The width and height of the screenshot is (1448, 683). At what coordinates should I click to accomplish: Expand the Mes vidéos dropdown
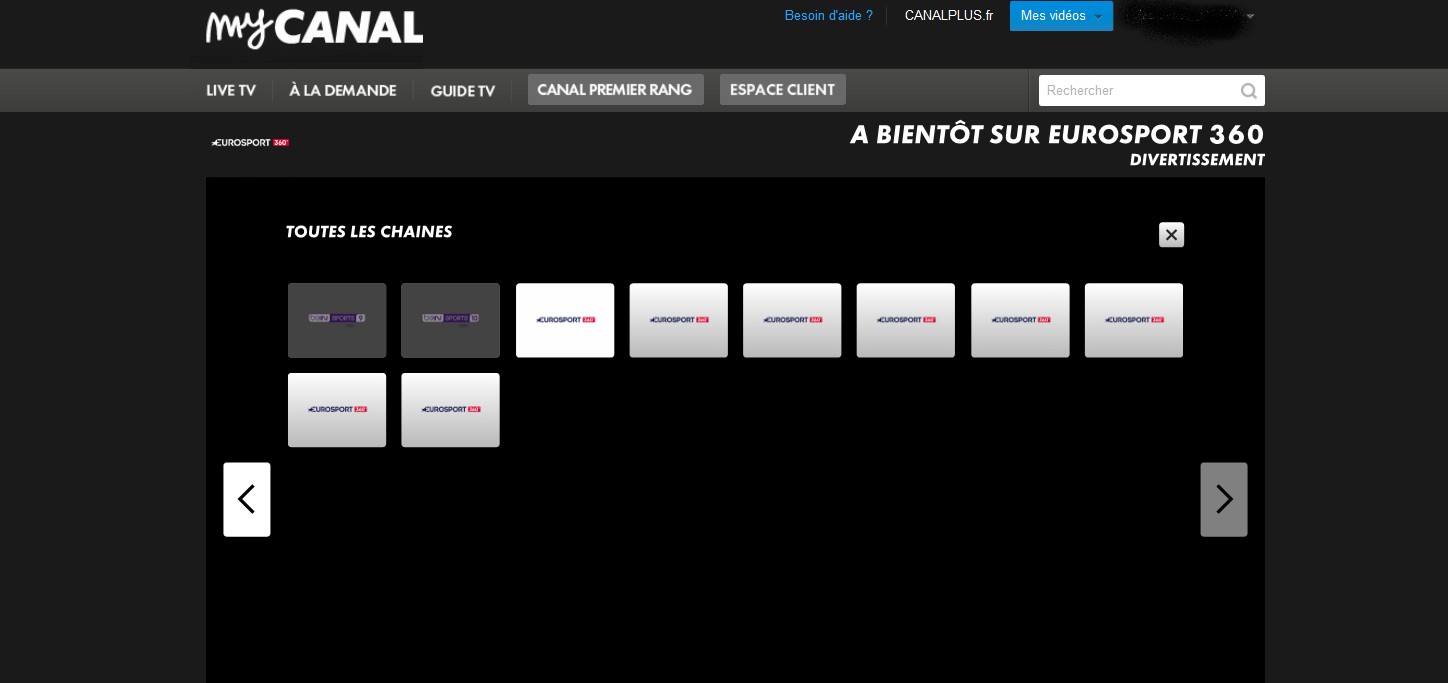tap(1061, 16)
